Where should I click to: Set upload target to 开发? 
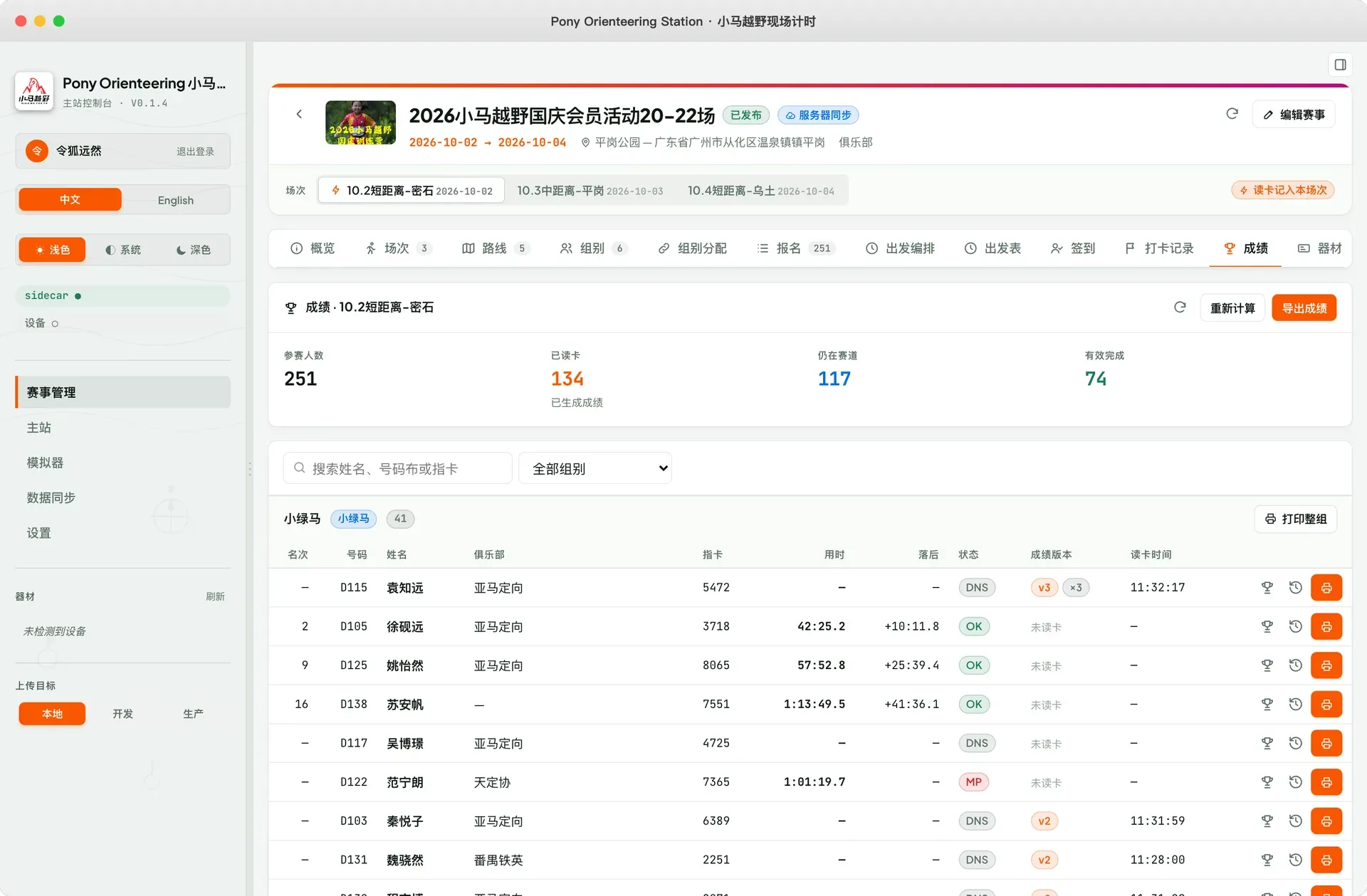pos(122,714)
